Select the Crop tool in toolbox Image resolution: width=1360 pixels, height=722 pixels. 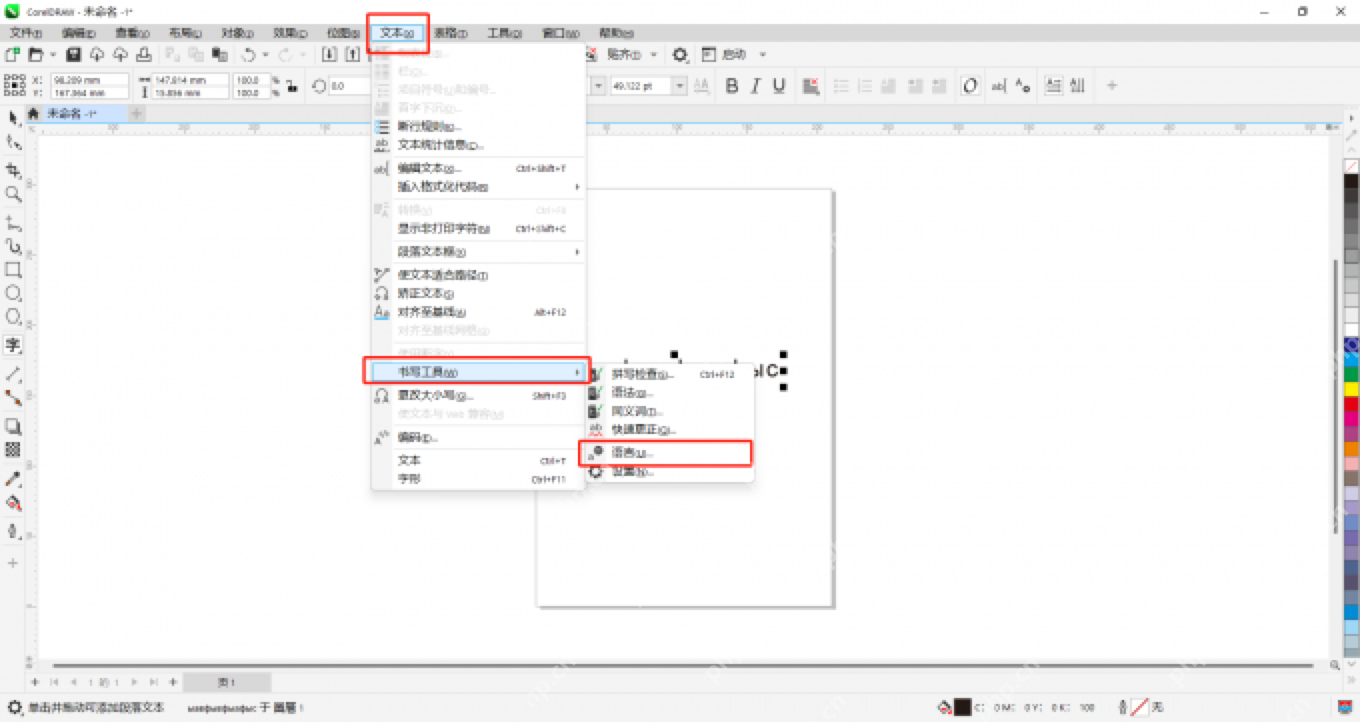(x=13, y=170)
